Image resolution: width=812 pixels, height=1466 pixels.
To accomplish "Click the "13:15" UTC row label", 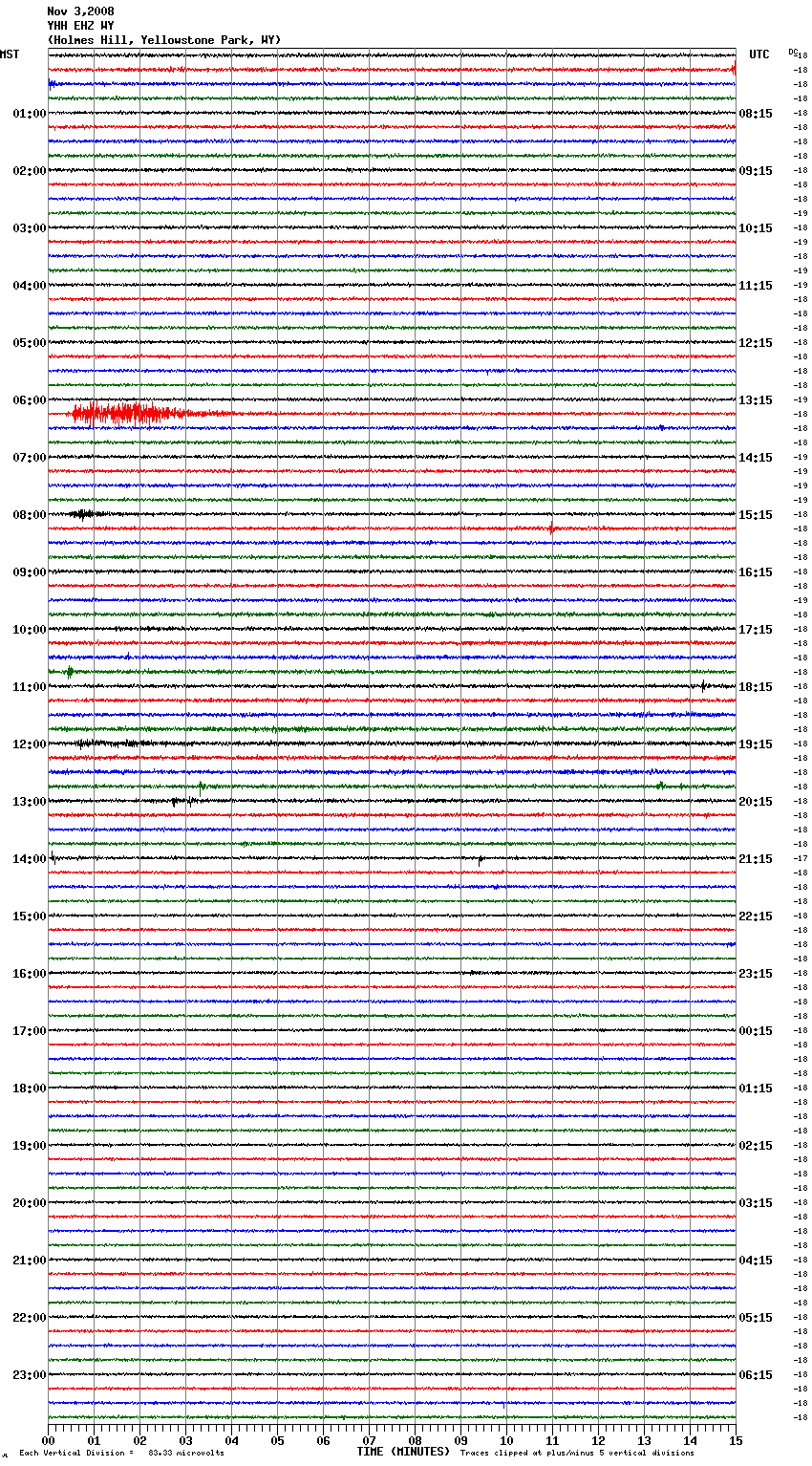I will tap(756, 400).
